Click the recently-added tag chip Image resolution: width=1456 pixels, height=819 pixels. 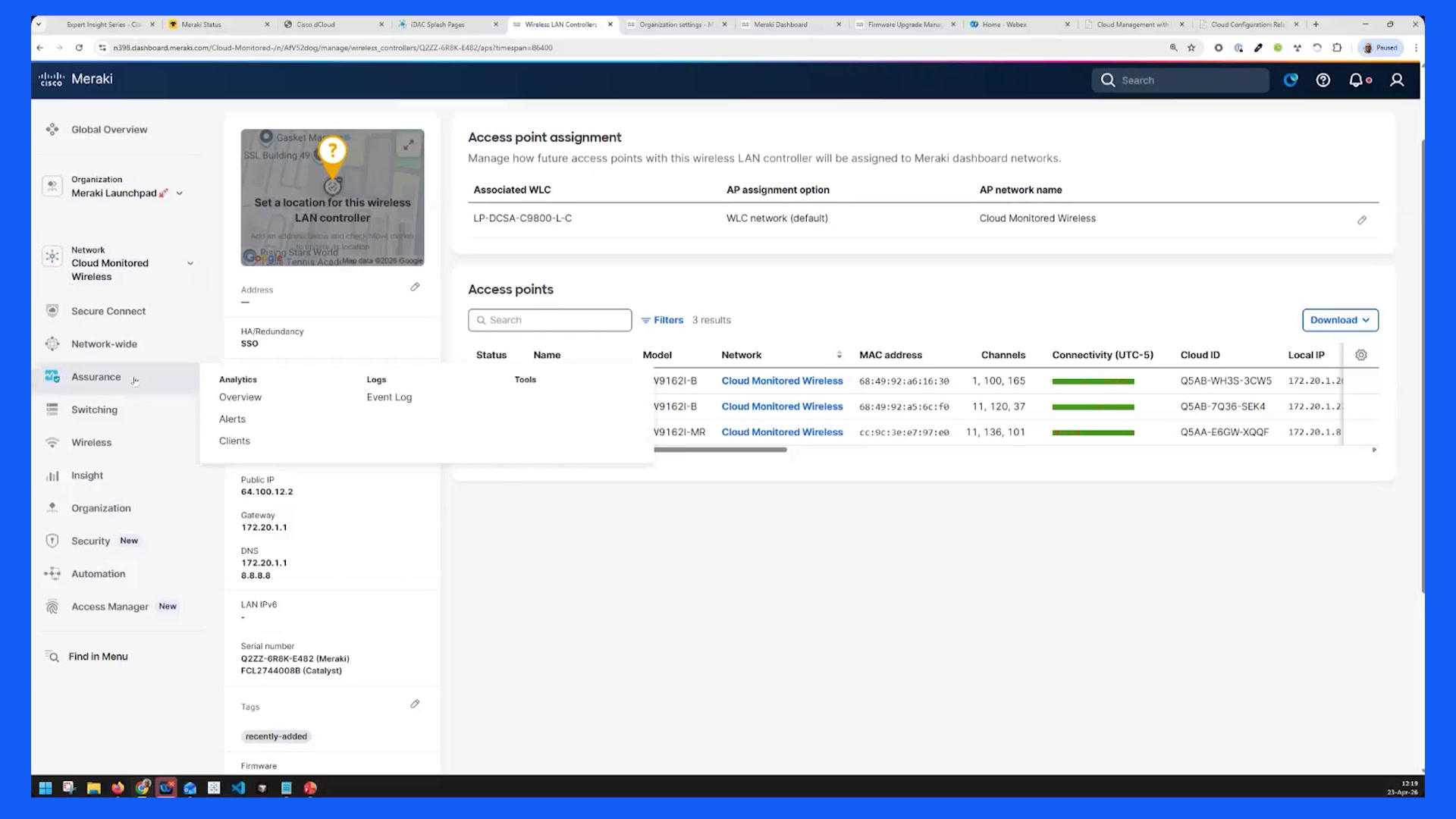click(x=276, y=736)
